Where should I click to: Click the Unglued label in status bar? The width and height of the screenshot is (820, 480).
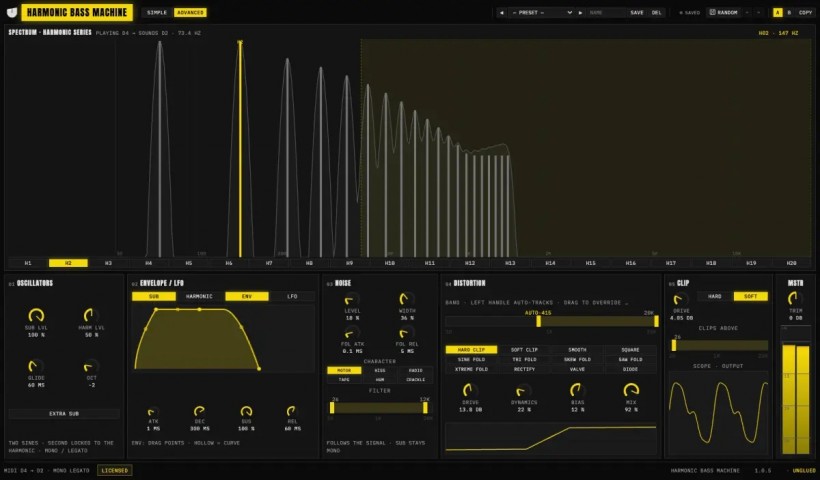[804, 471]
